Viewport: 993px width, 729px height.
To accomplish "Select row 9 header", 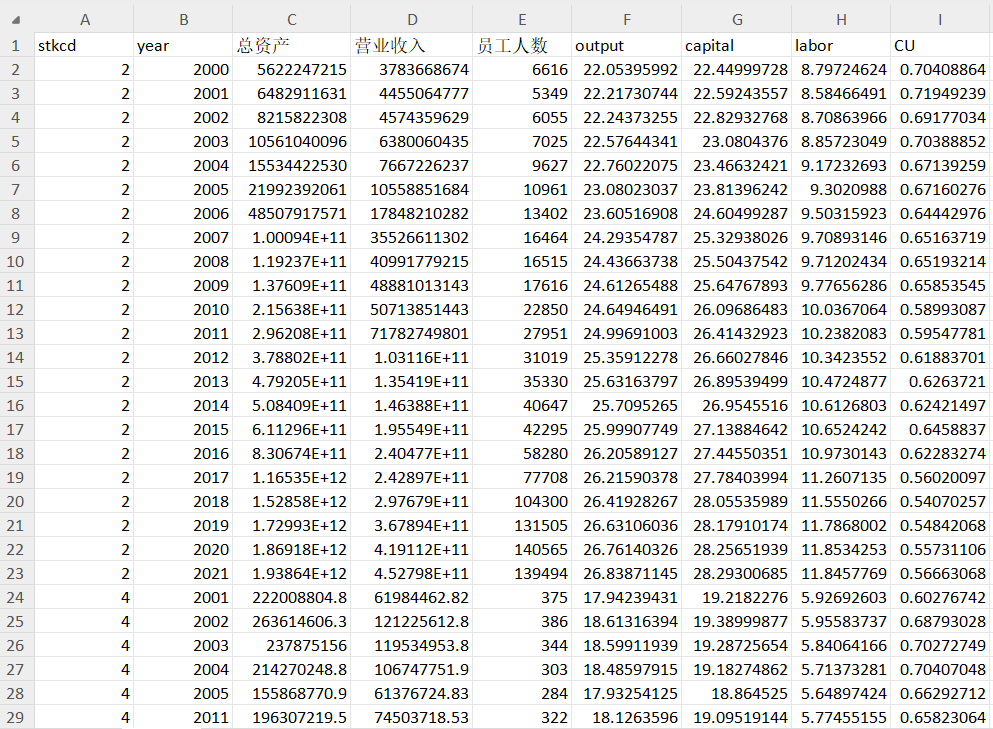I will 16,238.
